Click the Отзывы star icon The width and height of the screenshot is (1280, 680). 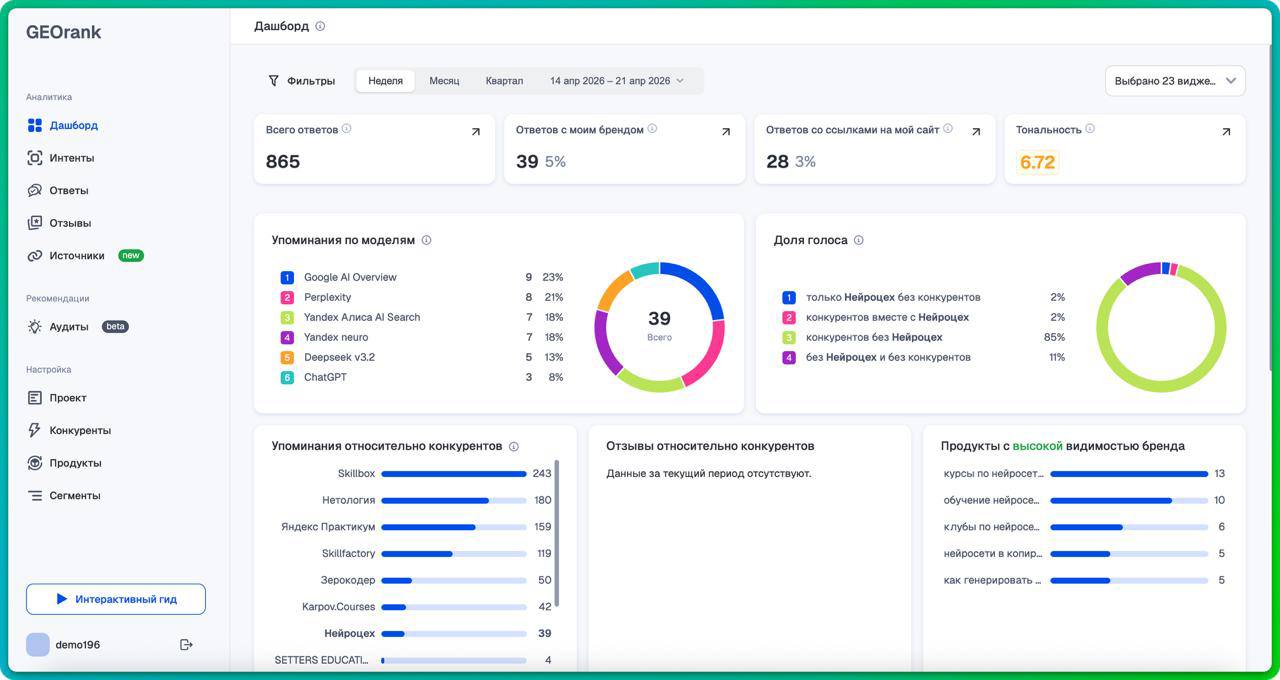click(35, 223)
